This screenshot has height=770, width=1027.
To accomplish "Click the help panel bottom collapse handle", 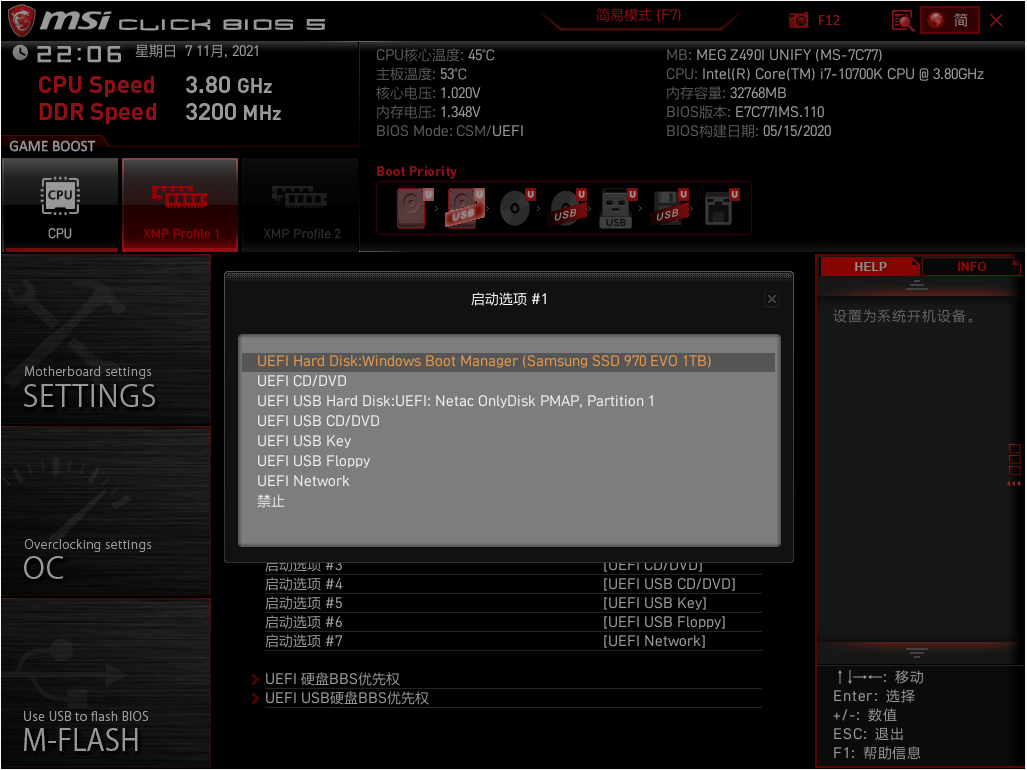I will 916,653.
